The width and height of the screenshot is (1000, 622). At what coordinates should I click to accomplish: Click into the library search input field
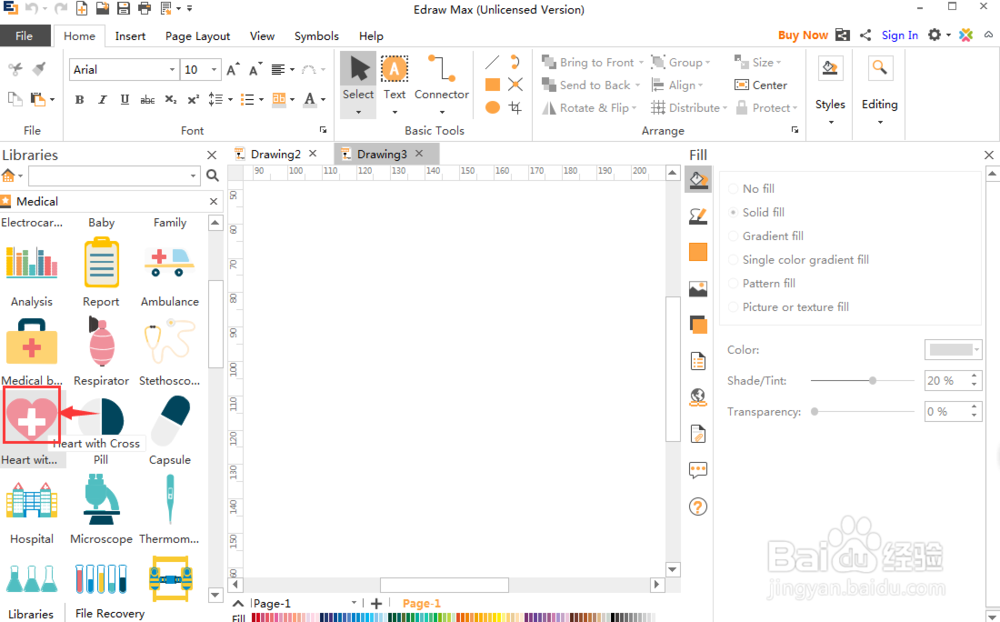tap(108, 175)
